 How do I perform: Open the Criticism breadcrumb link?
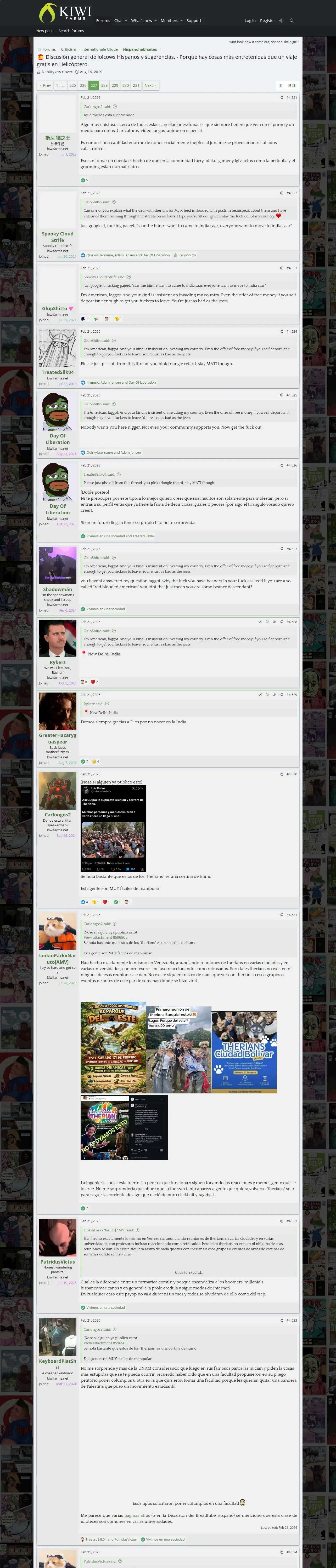point(68,49)
